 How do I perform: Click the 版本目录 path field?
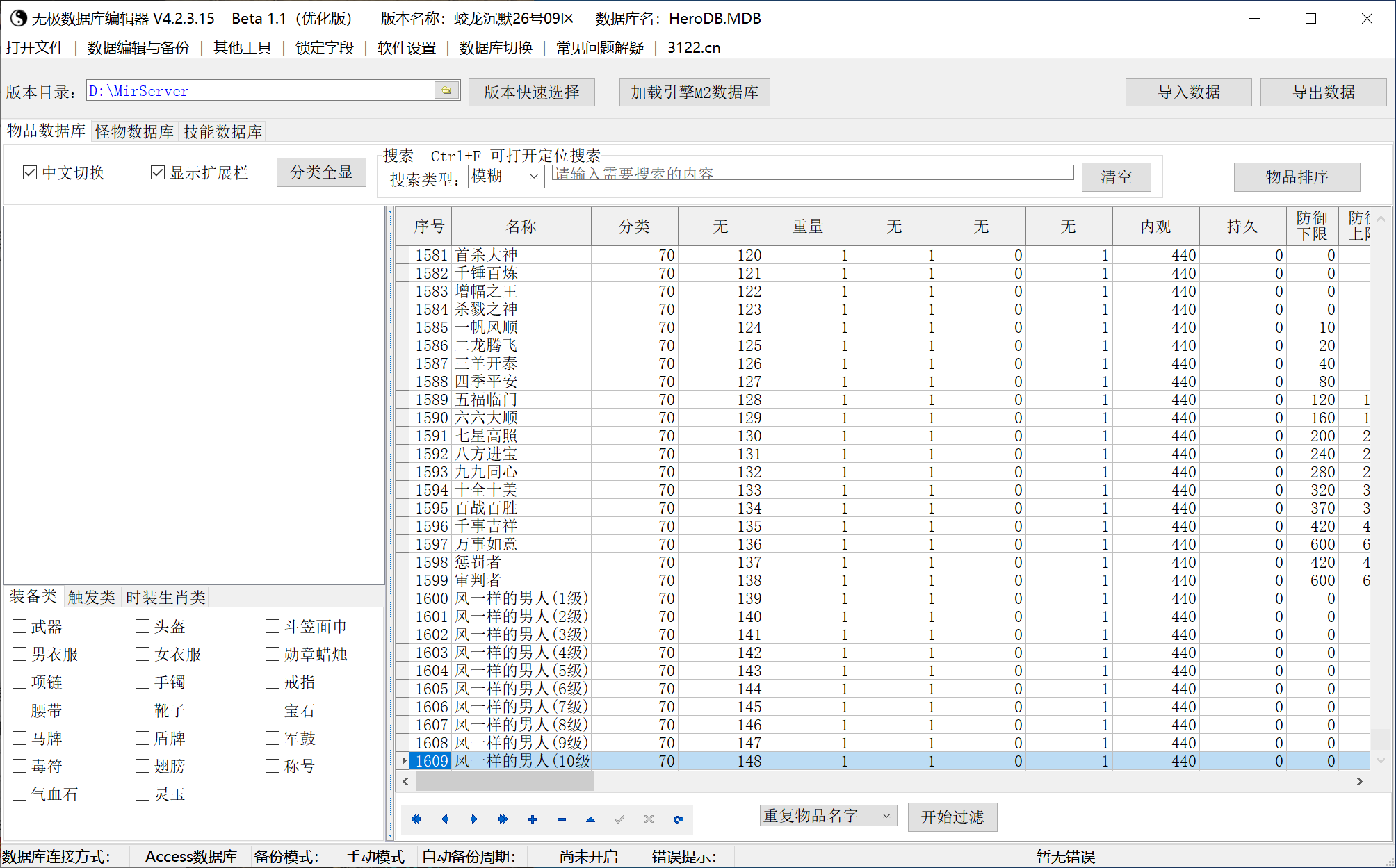pos(261,90)
